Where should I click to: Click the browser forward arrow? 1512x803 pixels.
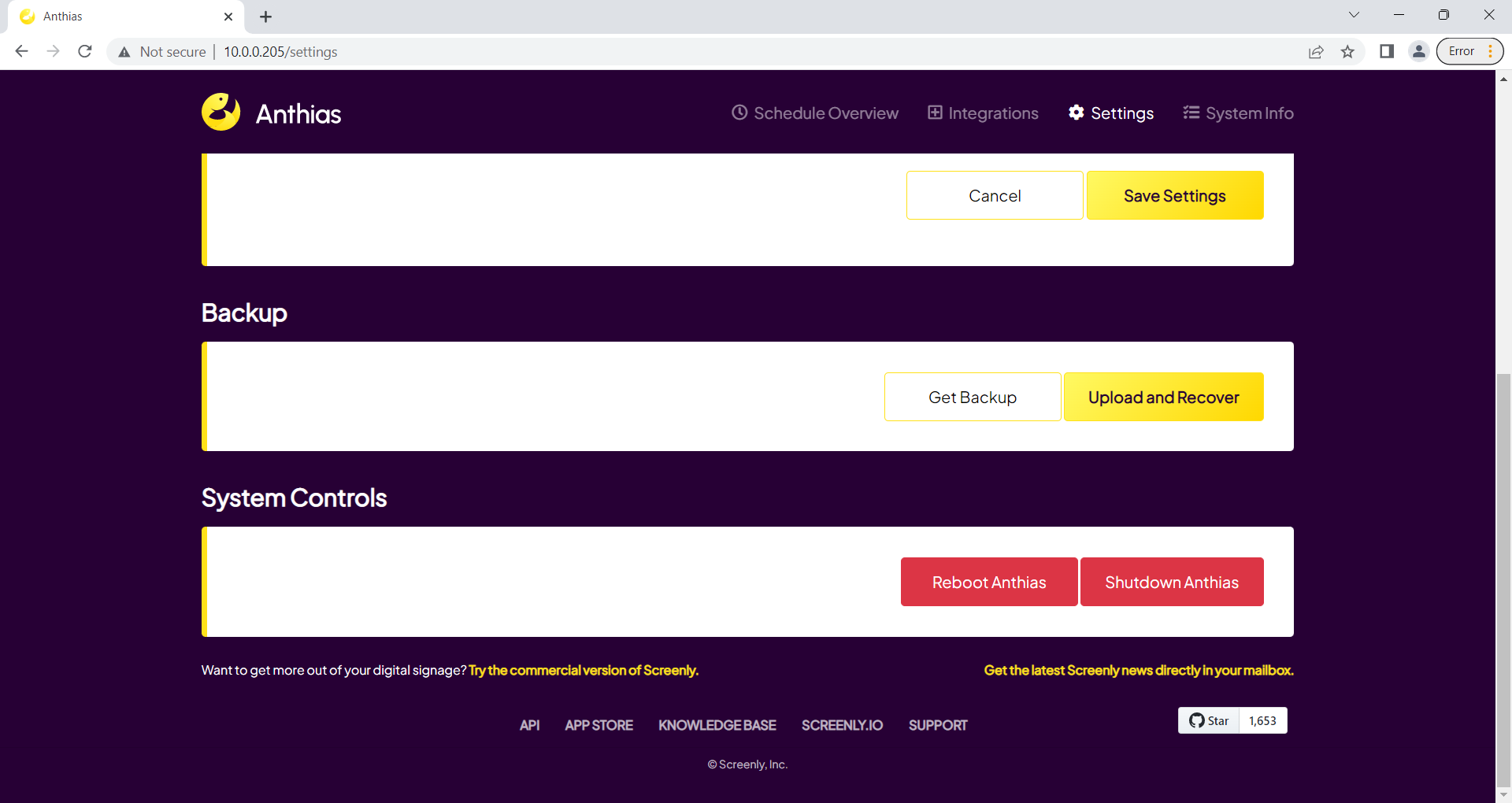coord(53,51)
